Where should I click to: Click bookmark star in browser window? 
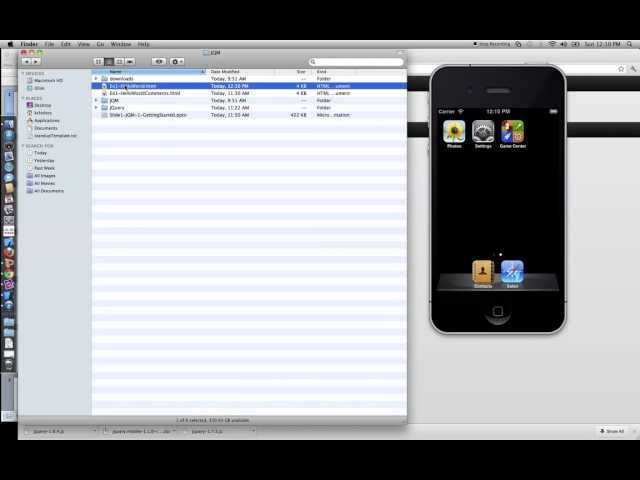click(x=621, y=69)
